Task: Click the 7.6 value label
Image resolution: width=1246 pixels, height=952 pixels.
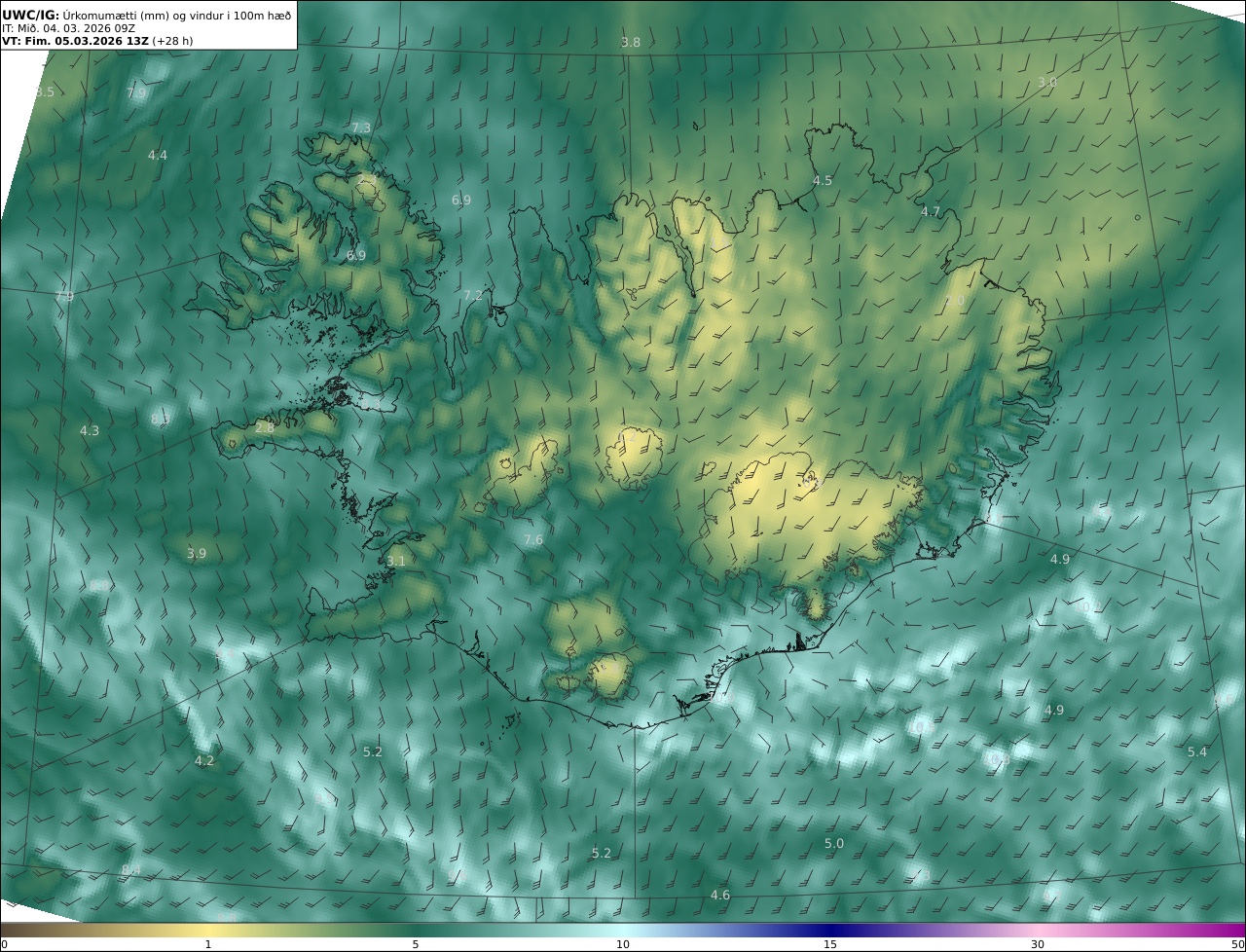Action: (x=533, y=539)
